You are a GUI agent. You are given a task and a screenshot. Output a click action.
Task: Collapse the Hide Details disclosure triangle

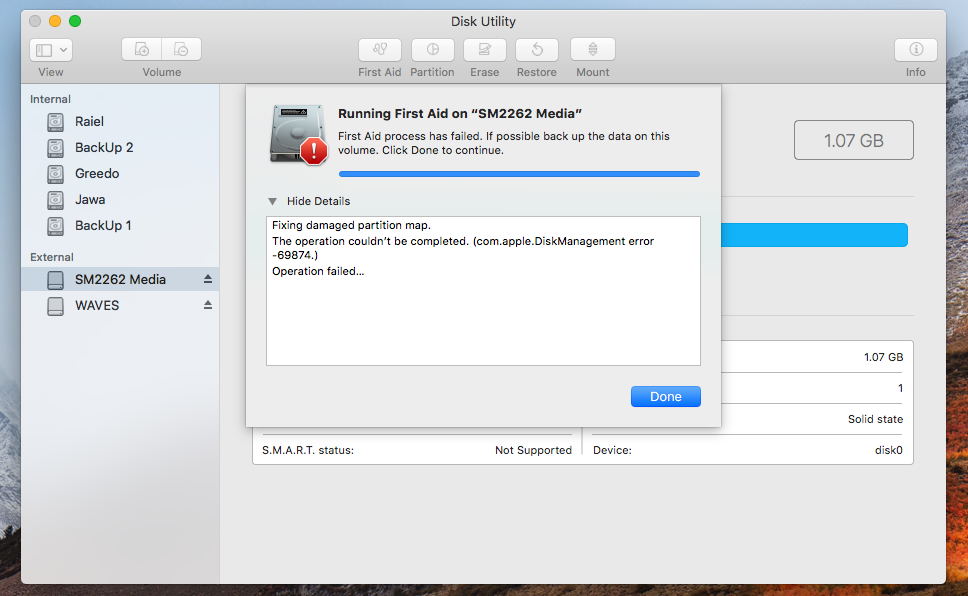[272, 201]
